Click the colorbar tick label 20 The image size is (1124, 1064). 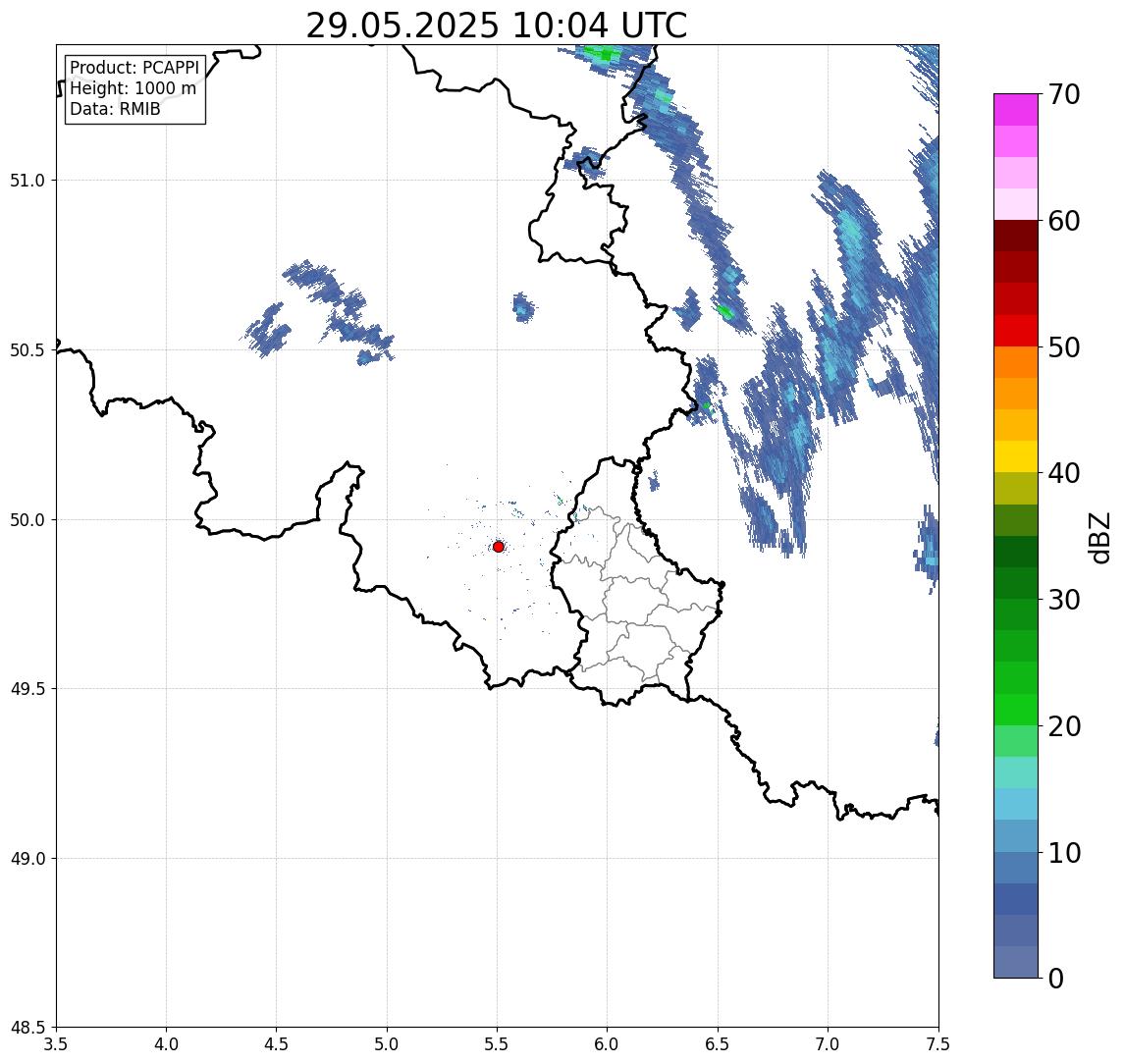(x=1063, y=726)
